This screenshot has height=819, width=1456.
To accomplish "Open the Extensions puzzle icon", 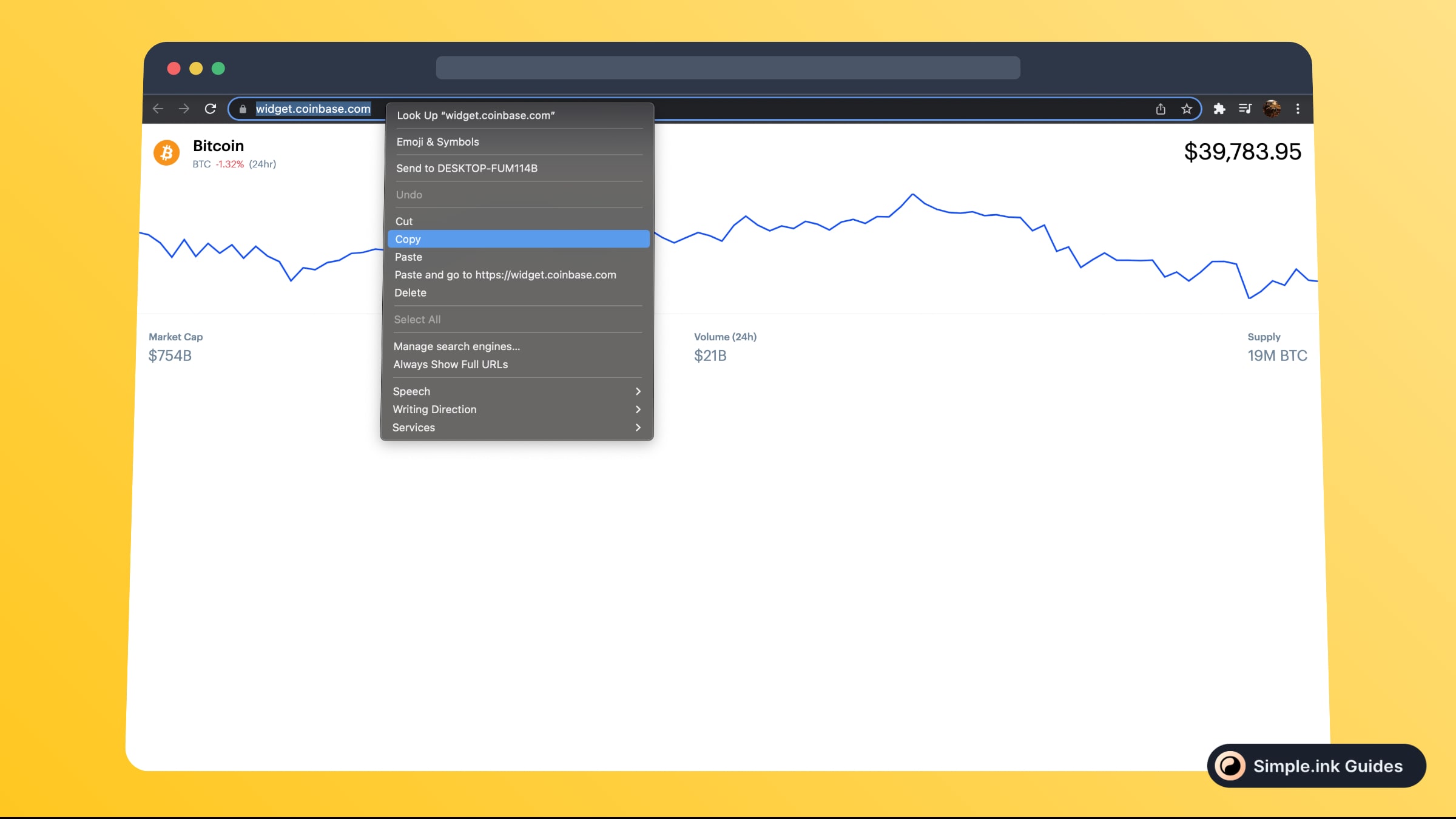I will pos(1219,109).
